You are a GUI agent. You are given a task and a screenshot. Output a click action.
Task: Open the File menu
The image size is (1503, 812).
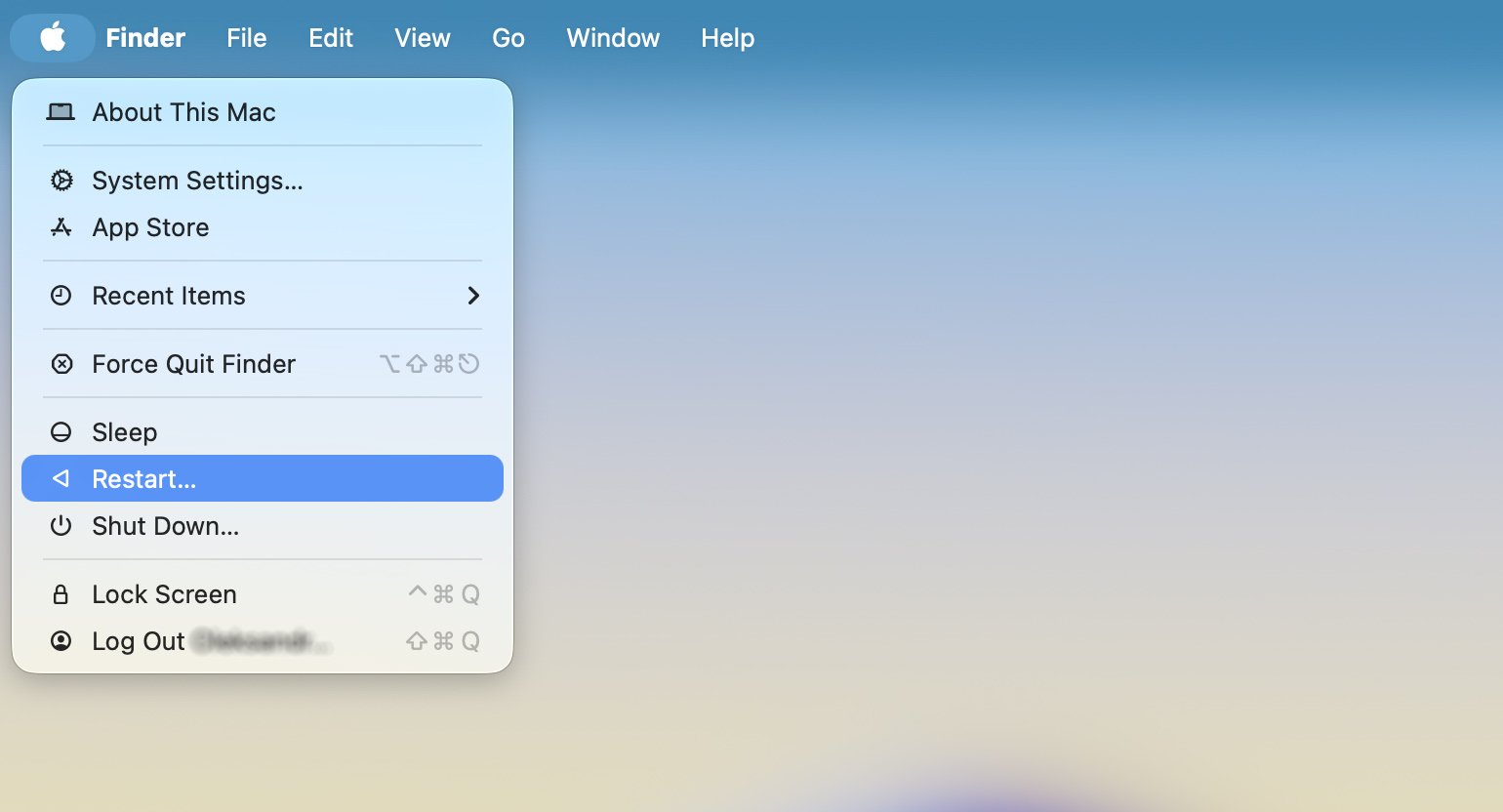(247, 38)
